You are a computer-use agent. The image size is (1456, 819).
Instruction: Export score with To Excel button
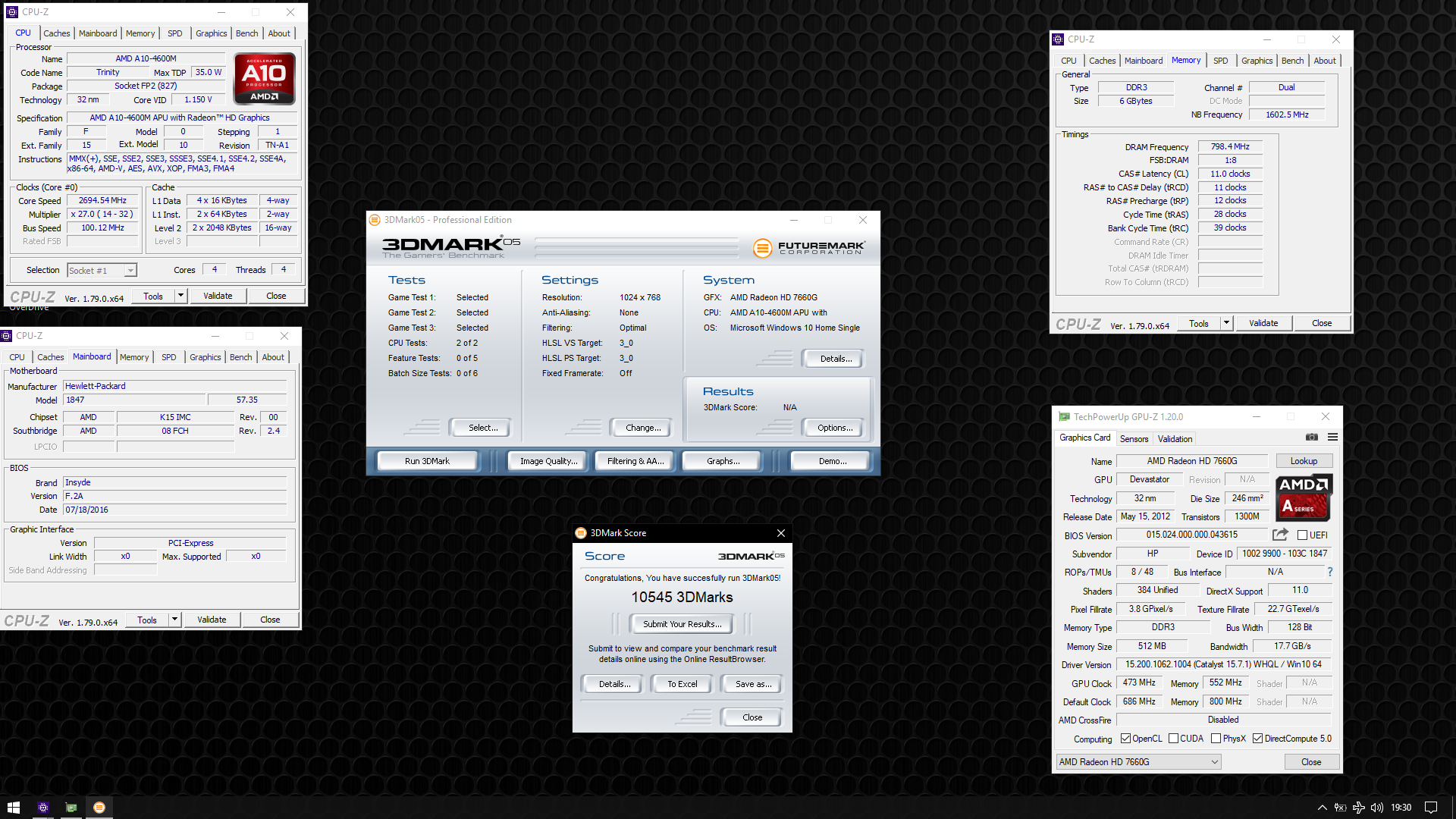682,684
